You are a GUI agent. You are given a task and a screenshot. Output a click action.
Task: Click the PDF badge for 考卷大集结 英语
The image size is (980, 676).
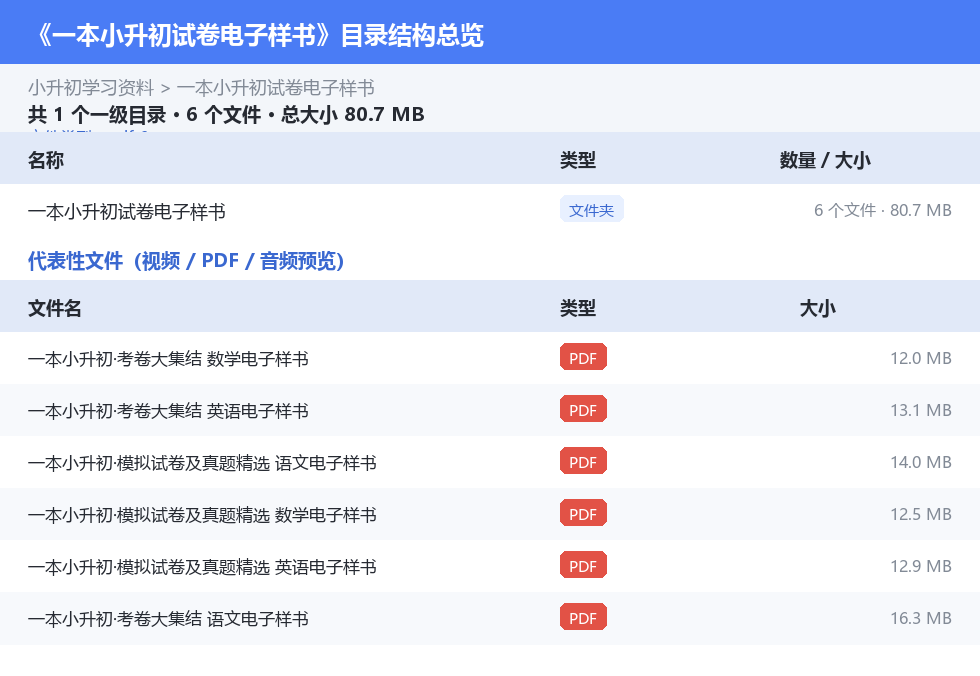pyautogui.click(x=583, y=409)
